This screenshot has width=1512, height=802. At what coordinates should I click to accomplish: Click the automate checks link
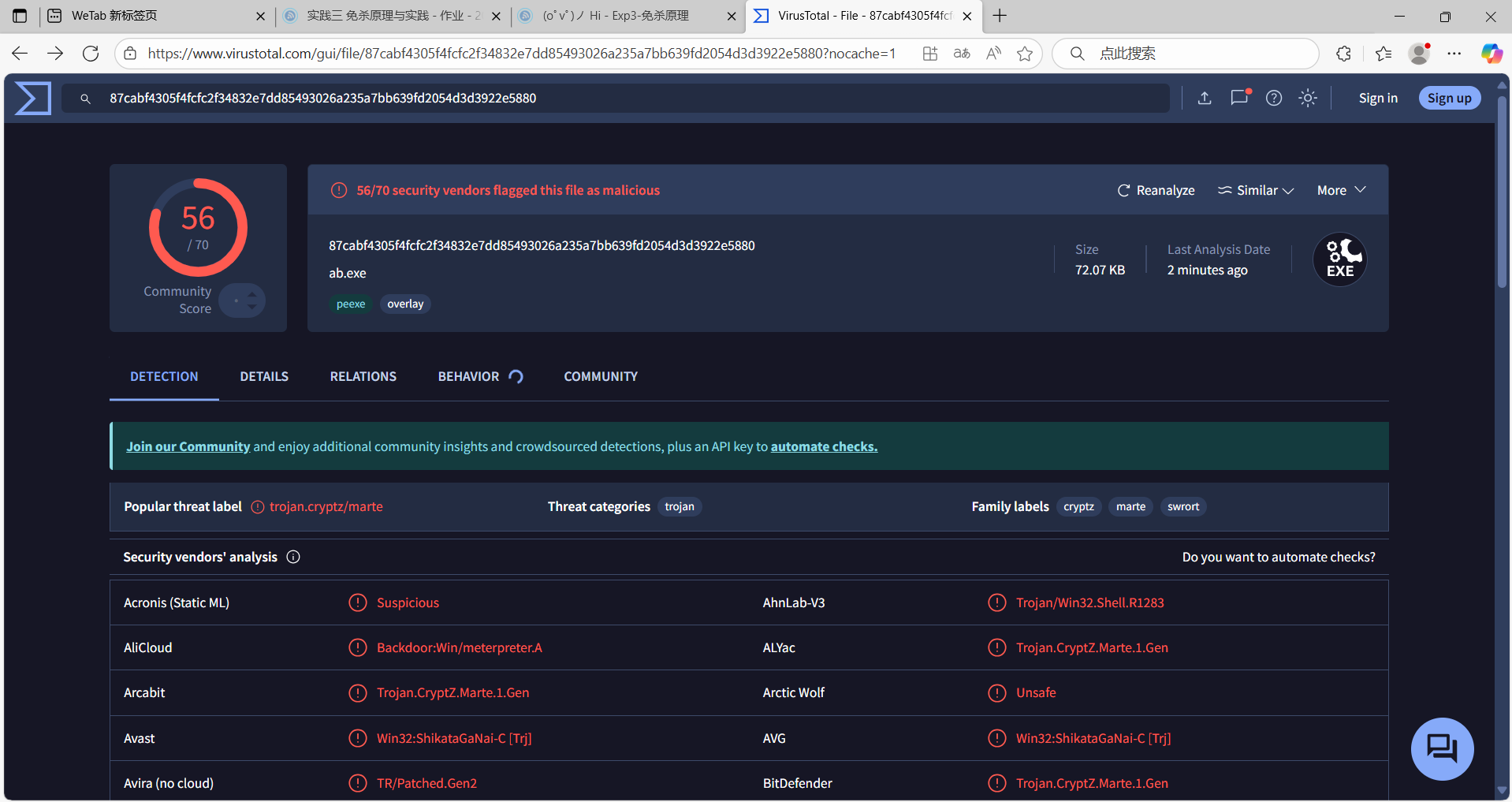click(x=824, y=446)
